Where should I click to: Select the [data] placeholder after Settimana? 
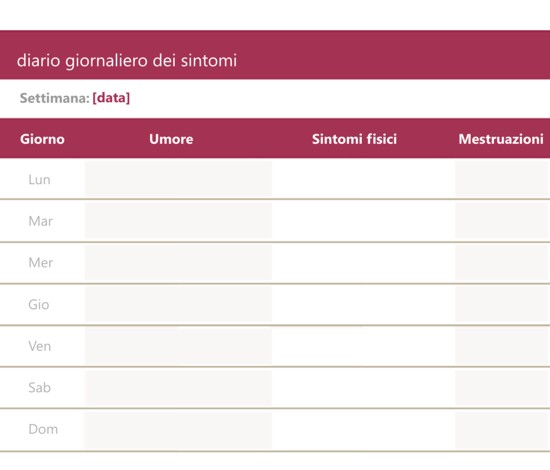(111, 98)
